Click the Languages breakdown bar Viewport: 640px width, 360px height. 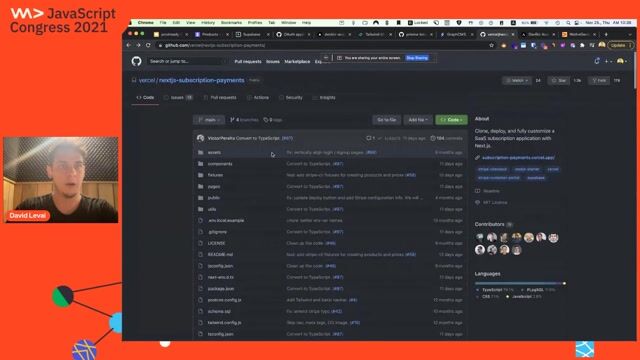pos(520,283)
